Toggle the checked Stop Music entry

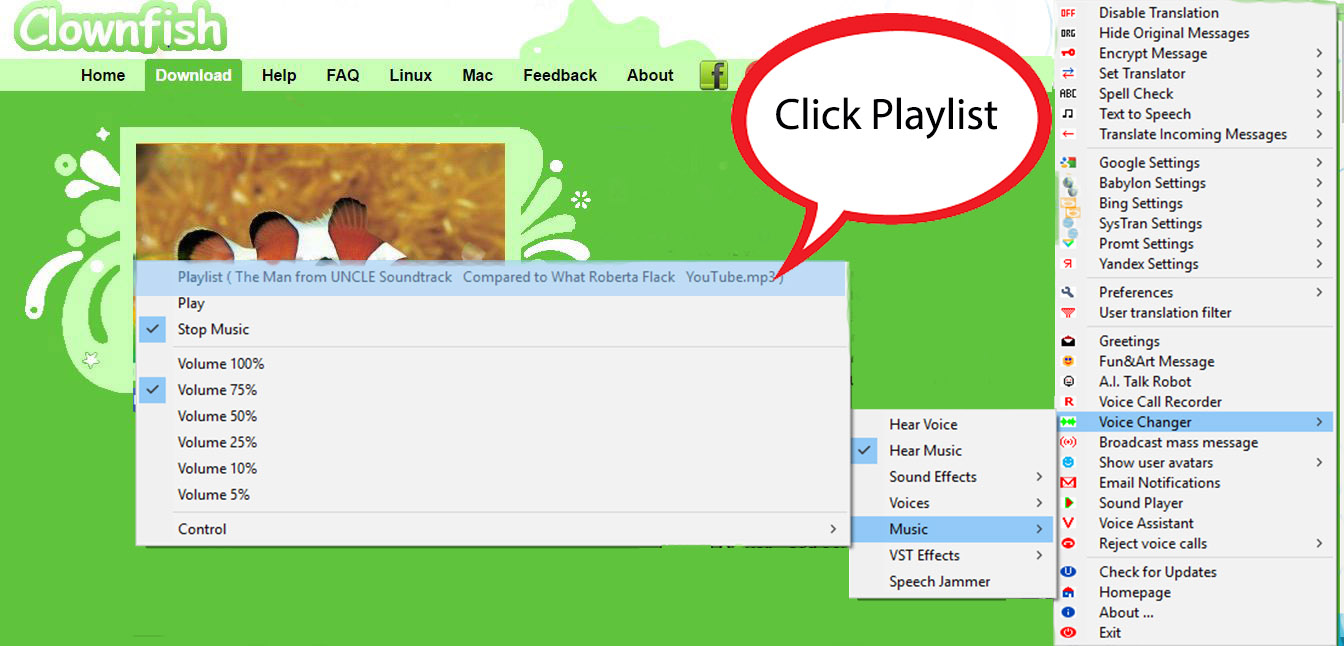(491, 329)
